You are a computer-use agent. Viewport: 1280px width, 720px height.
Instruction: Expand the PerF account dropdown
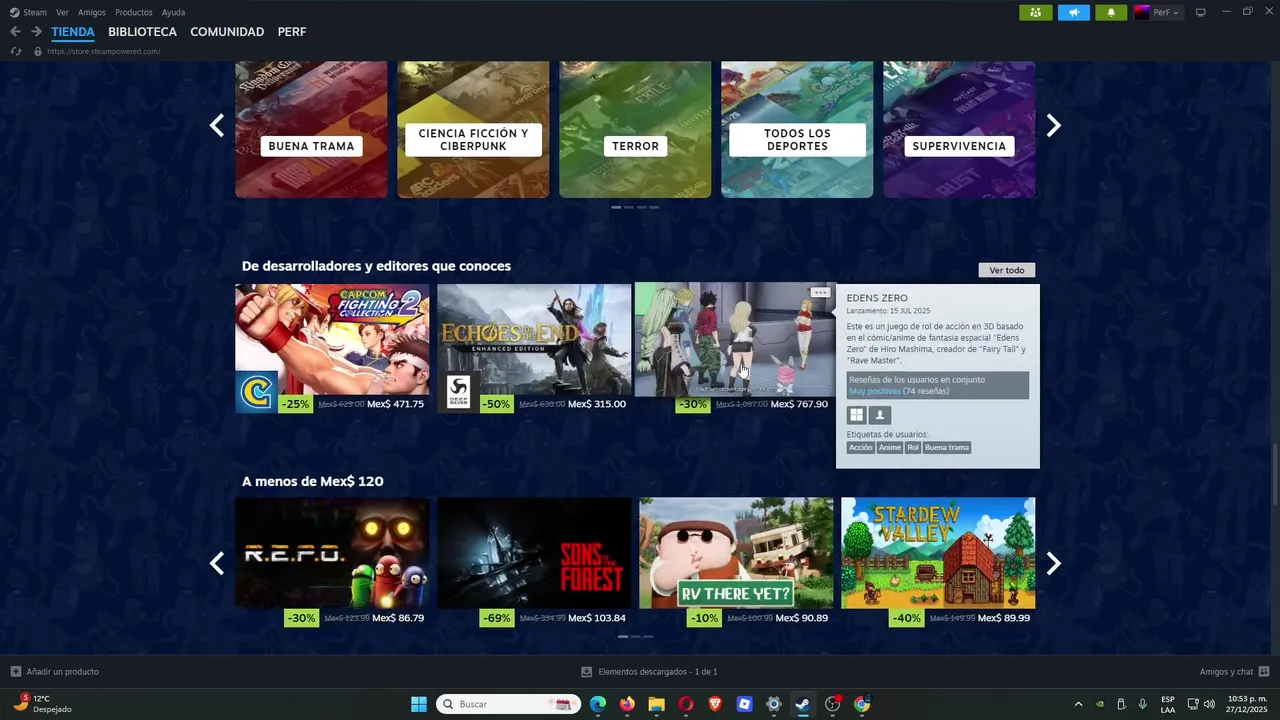(x=1166, y=12)
